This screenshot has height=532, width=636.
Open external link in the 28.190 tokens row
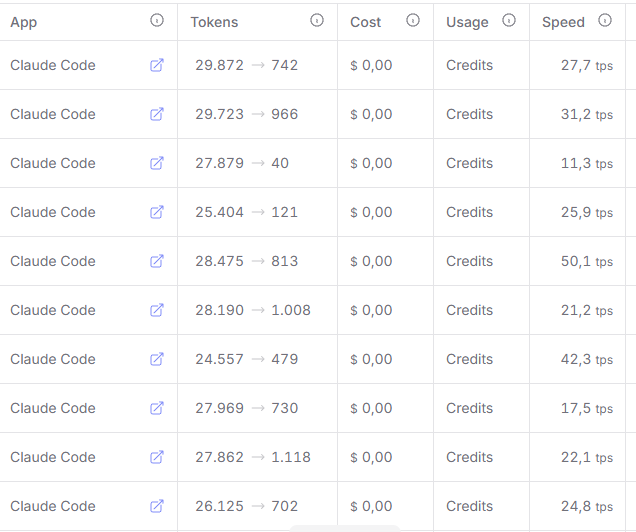pos(157,310)
